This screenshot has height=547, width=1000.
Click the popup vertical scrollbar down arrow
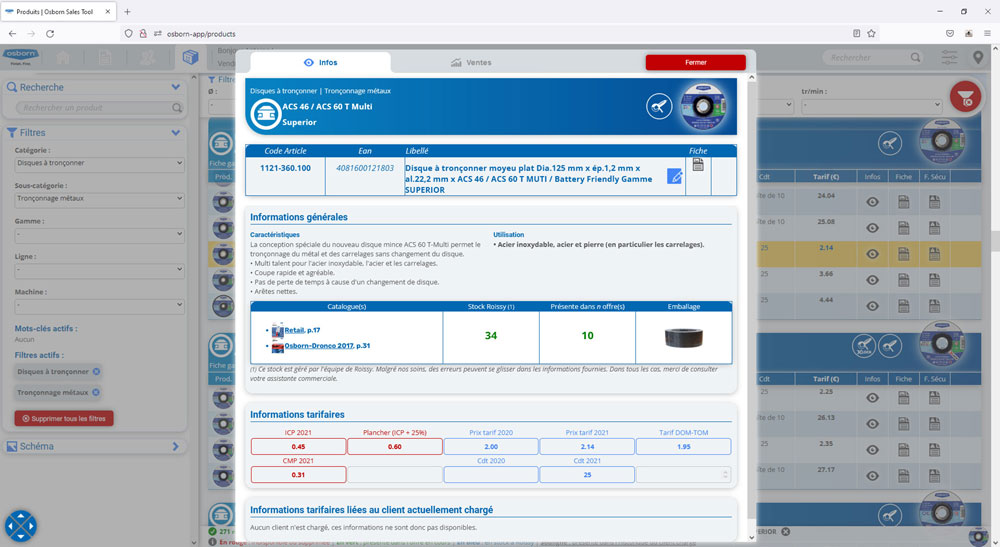(752, 537)
